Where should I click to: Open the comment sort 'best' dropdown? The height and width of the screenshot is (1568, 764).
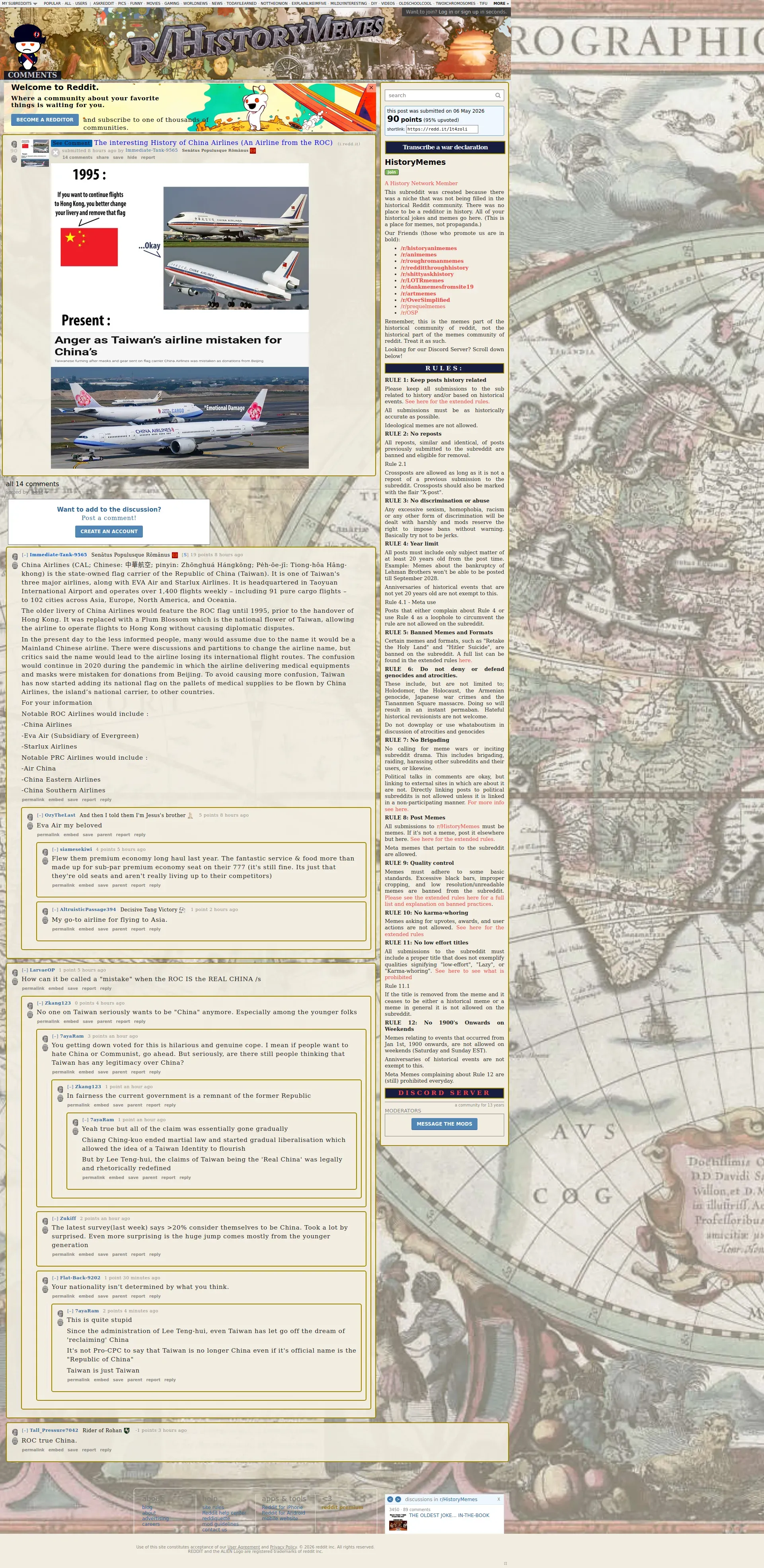(39, 492)
